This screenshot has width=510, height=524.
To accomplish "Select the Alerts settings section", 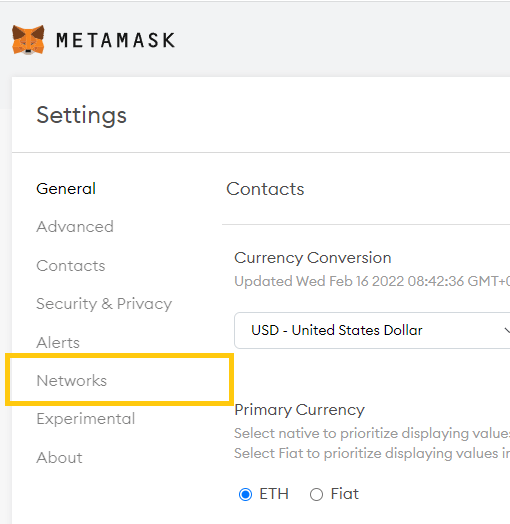I will click(x=58, y=343).
